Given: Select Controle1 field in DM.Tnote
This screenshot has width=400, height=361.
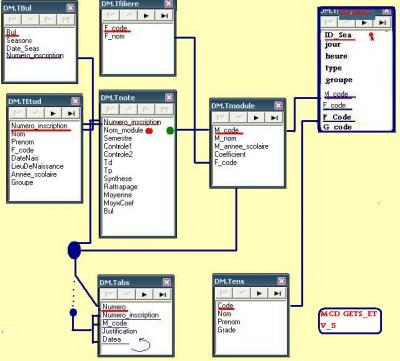Looking at the screenshot, I should pyautogui.click(x=118, y=146).
